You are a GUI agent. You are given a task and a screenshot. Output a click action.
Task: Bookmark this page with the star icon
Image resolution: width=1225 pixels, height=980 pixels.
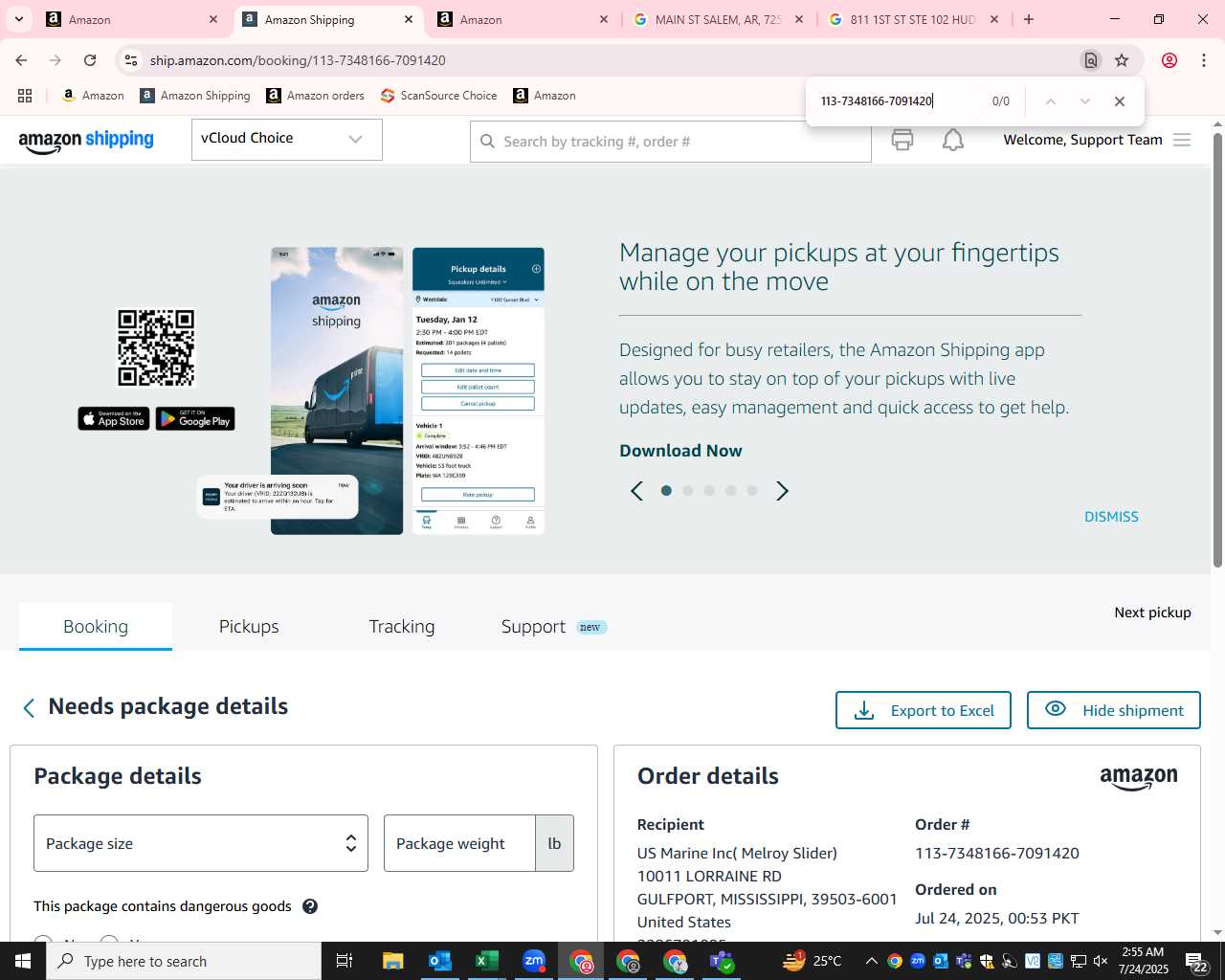pos(1122,60)
